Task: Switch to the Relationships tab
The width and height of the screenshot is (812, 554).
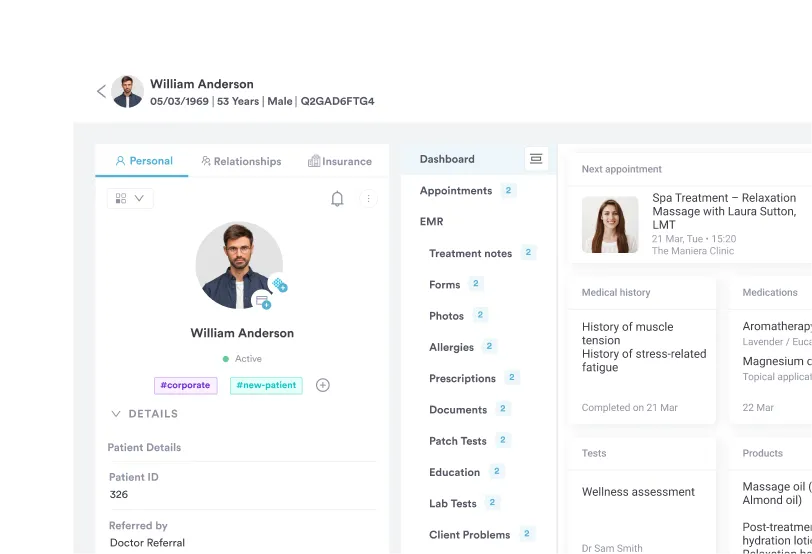Action: click(241, 161)
